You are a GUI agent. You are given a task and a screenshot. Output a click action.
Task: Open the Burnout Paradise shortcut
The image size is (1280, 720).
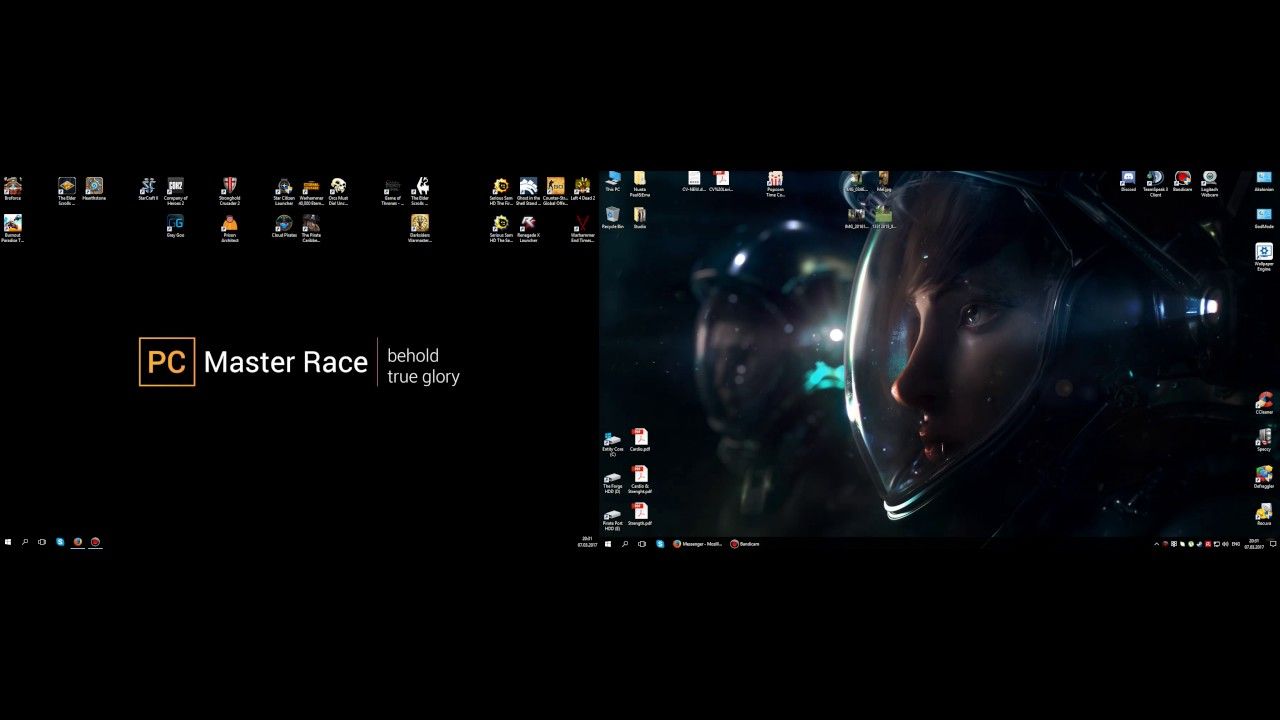click(12, 228)
